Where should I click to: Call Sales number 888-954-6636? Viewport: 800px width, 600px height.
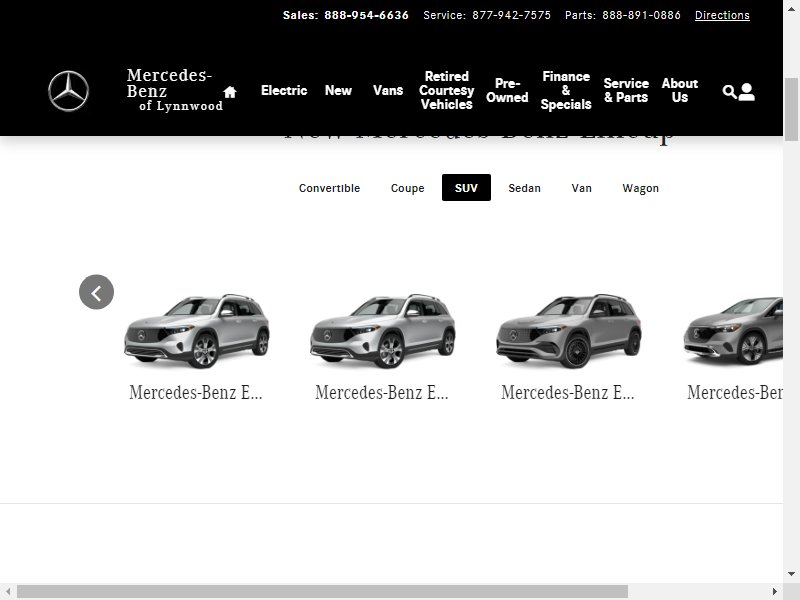366,15
